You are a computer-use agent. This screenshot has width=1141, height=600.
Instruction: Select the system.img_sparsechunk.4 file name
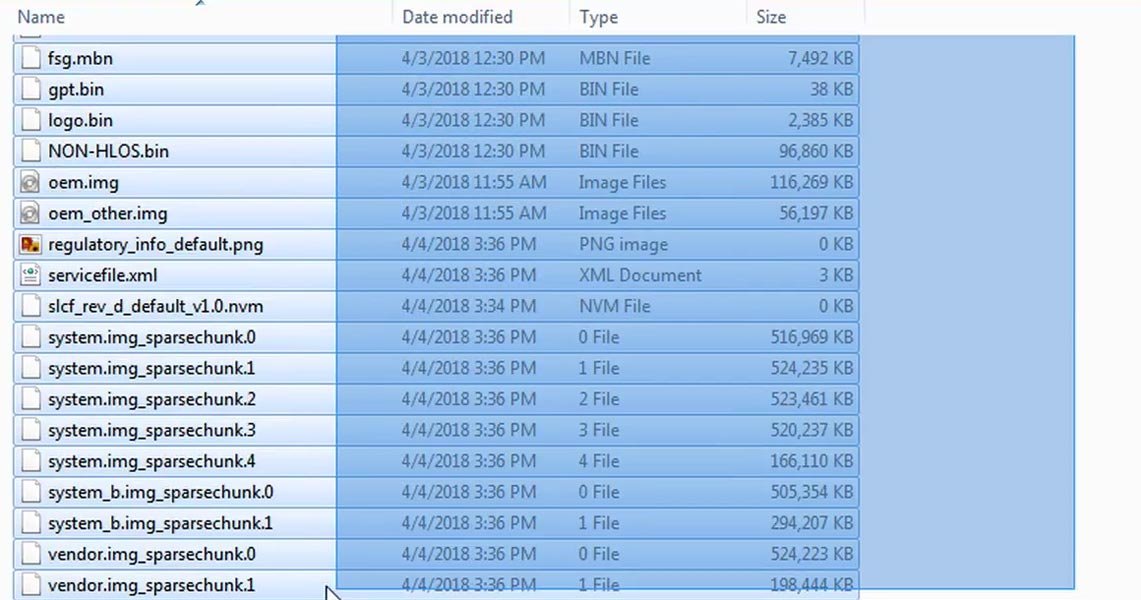pyautogui.click(x=151, y=461)
